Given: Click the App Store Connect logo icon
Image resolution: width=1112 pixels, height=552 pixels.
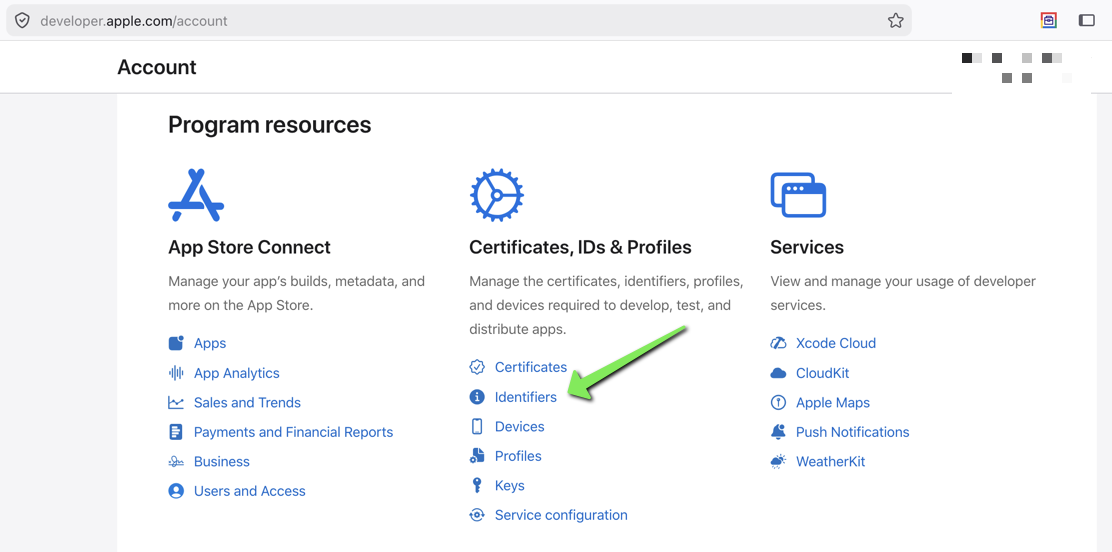Looking at the screenshot, I should (x=196, y=195).
